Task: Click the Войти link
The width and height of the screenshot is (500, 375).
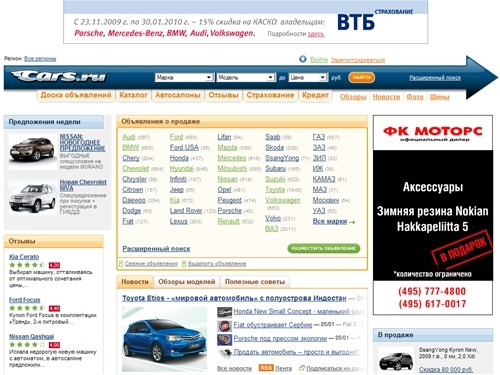Action: point(319,60)
